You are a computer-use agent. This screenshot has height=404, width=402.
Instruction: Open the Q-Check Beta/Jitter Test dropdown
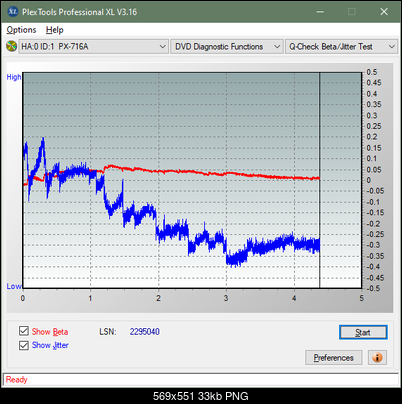coord(342,47)
